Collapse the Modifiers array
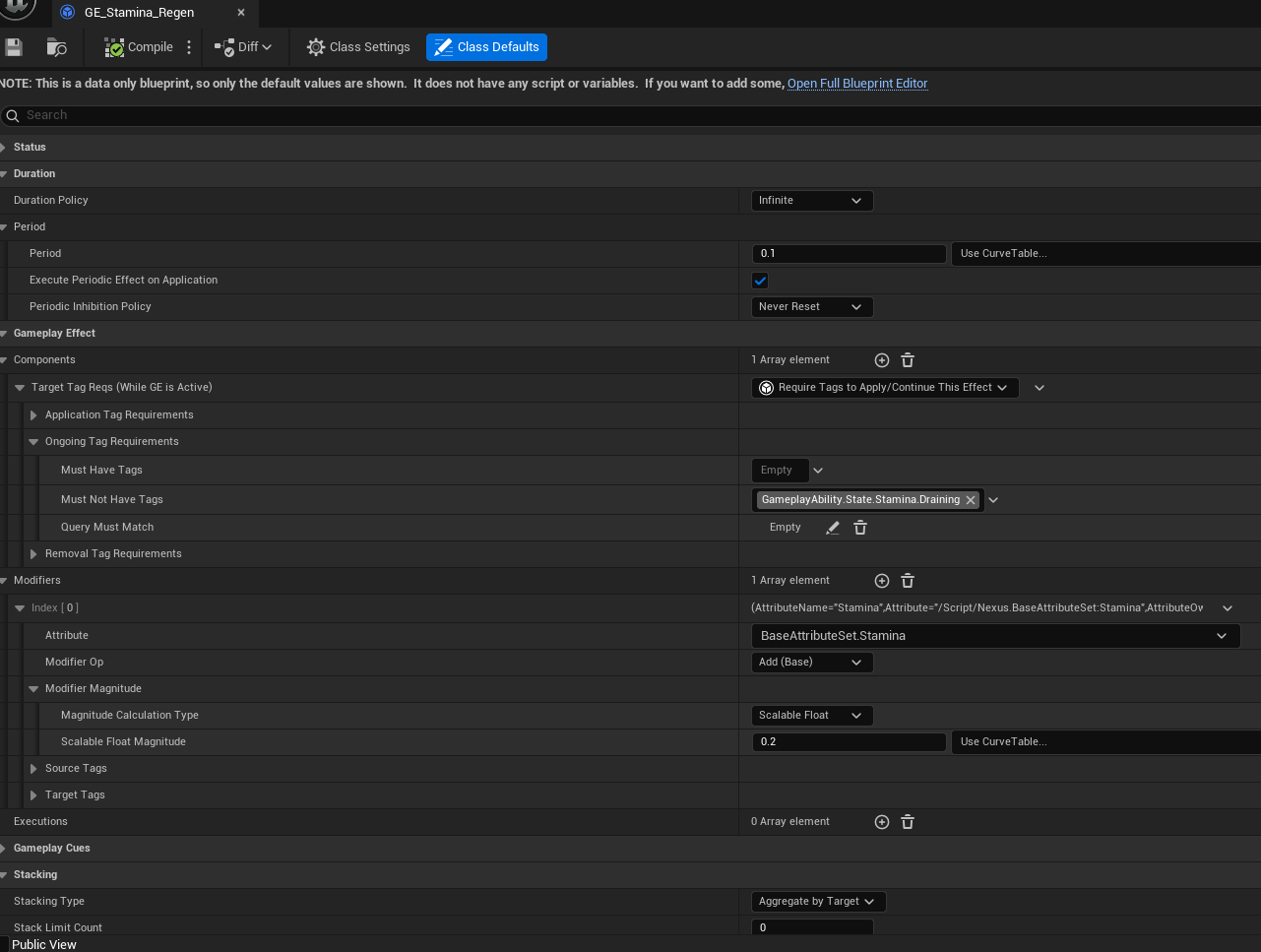1261x952 pixels. 4,580
